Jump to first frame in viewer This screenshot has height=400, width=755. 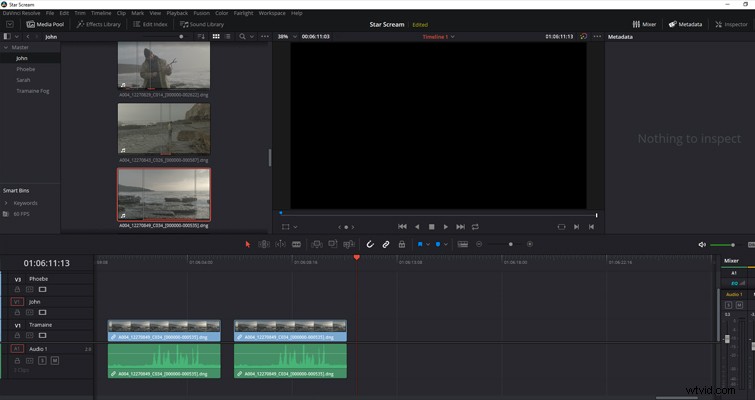[402, 227]
